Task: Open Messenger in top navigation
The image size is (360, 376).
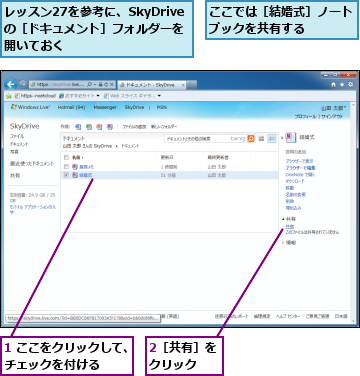Action: (105, 107)
